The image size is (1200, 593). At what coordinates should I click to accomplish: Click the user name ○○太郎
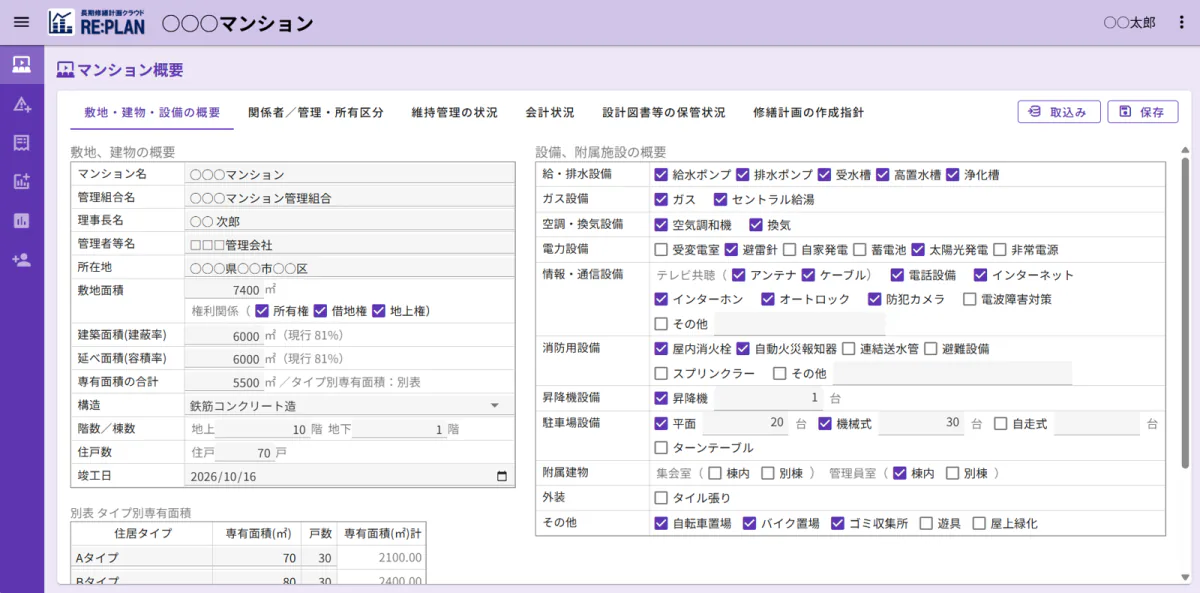point(1129,22)
